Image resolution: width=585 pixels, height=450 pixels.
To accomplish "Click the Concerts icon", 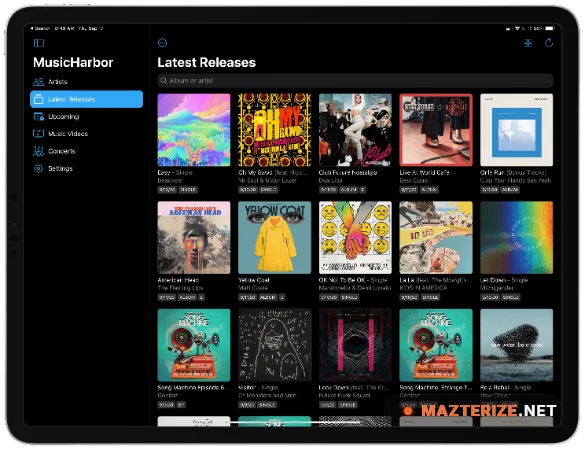I will click(38, 151).
